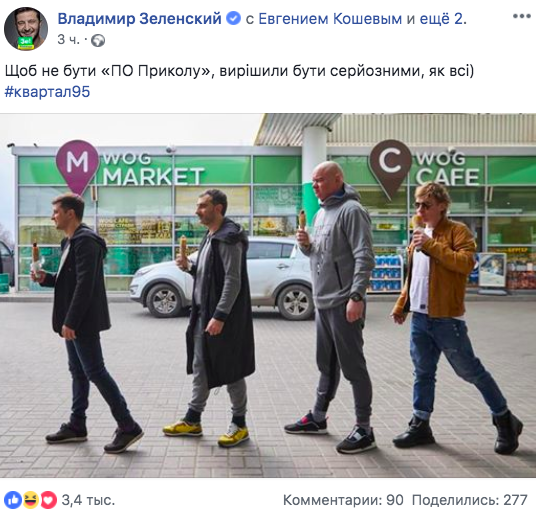Click the Like reaction thumbs-up icon
This screenshot has width=536, height=519.
[x=13, y=500]
